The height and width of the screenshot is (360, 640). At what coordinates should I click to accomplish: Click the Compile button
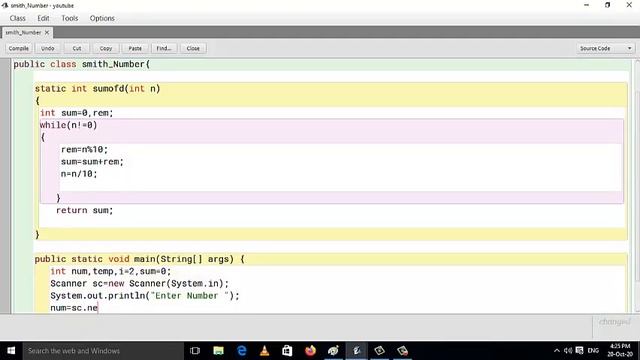(19, 48)
